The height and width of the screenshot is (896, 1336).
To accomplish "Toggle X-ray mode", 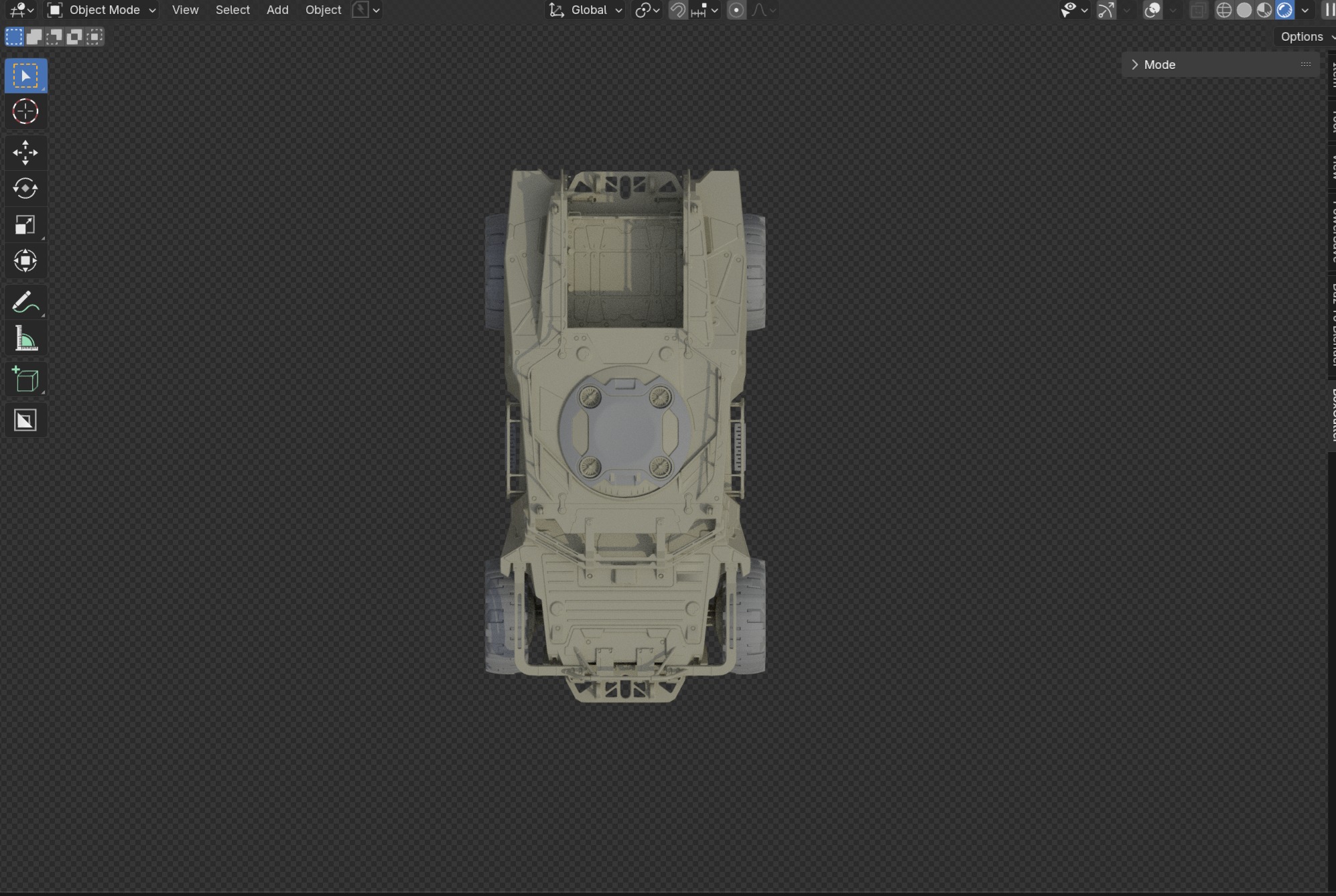I will 1198,10.
